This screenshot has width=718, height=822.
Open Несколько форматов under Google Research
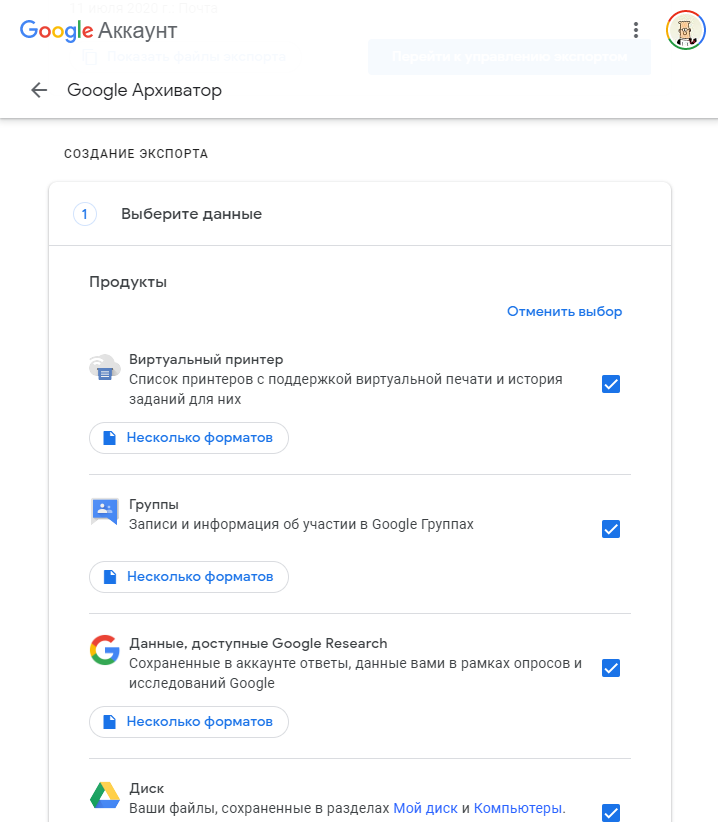tap(189, 722)
